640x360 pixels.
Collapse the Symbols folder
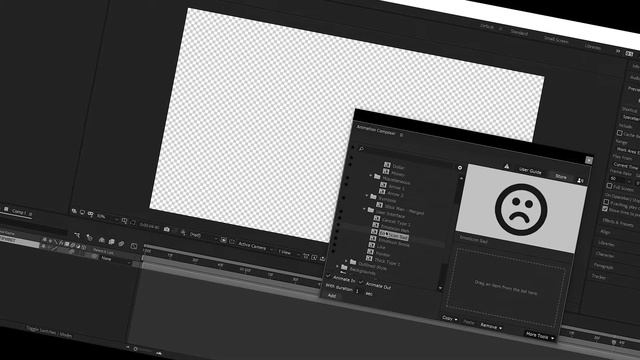(x=367, y=196)
